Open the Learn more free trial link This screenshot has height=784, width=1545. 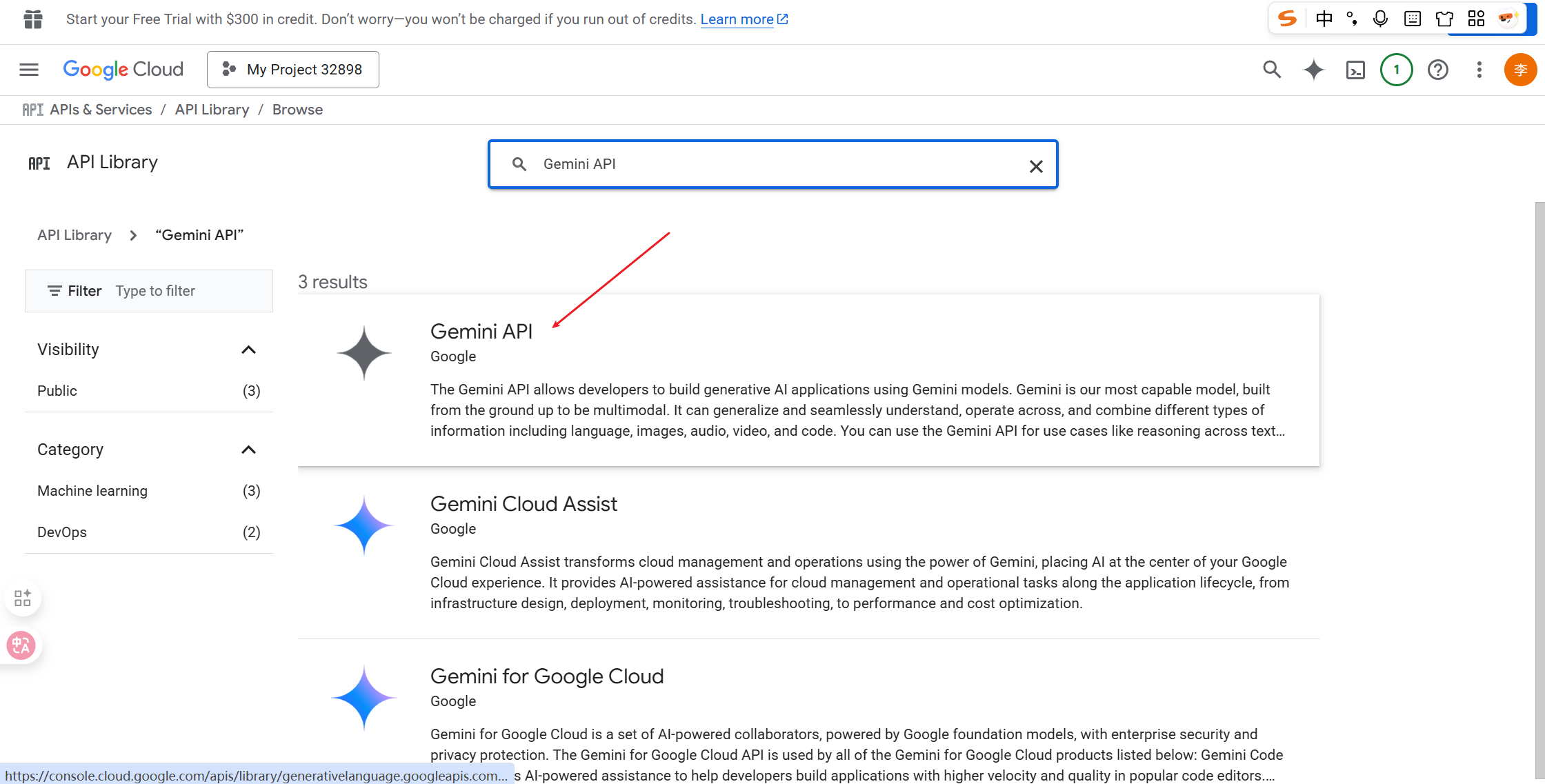tap(737, 19)
